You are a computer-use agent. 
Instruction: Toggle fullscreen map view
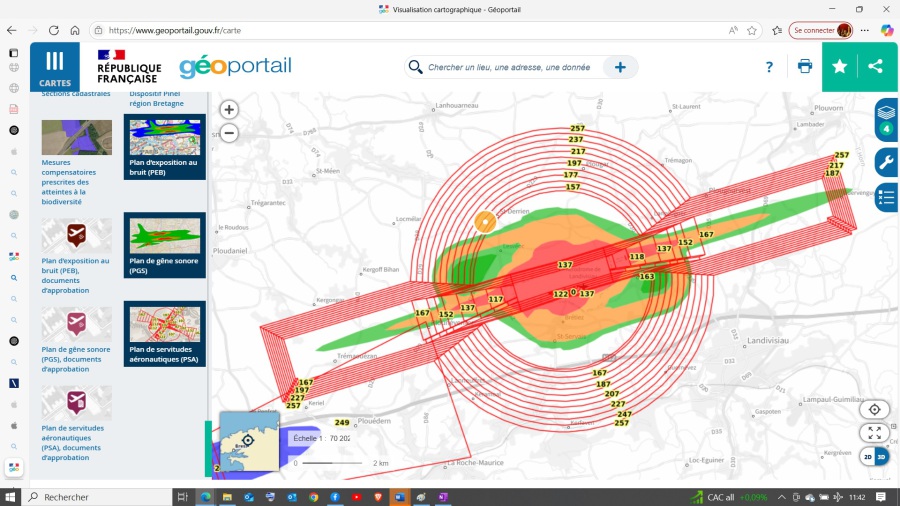875,433
